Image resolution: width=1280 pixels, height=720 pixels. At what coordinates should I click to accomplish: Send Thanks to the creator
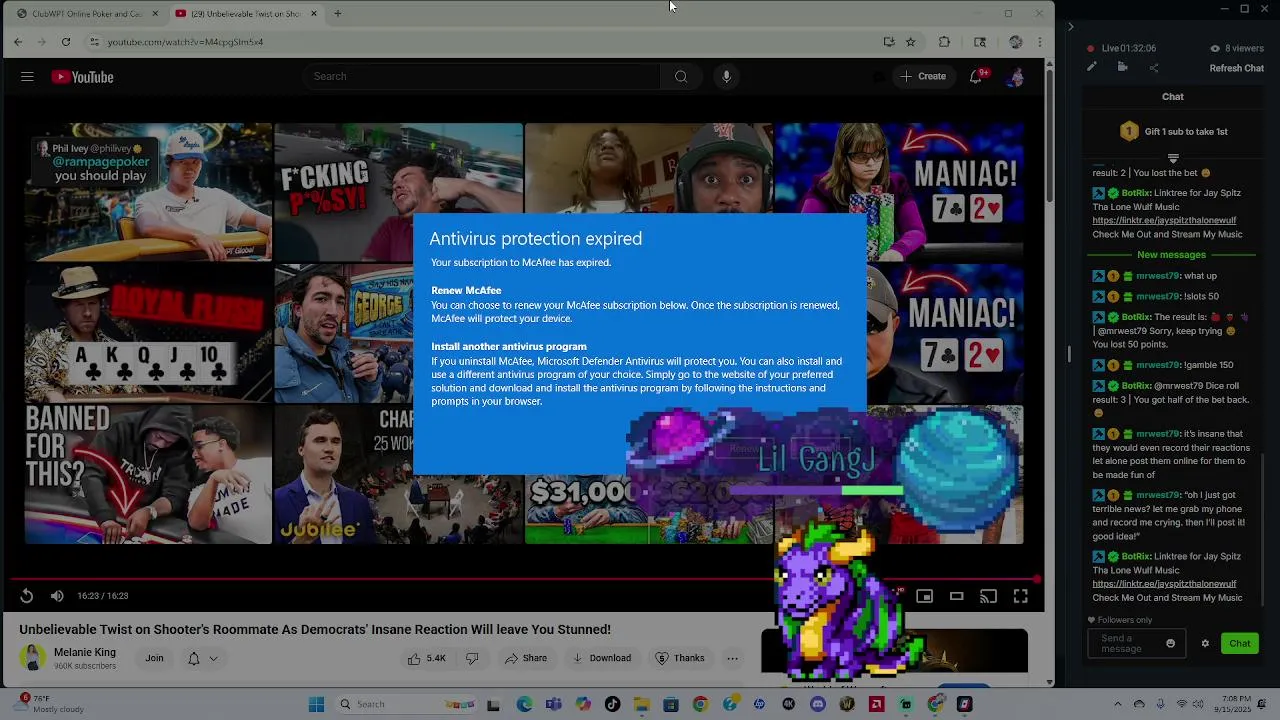tap(679, 658)
